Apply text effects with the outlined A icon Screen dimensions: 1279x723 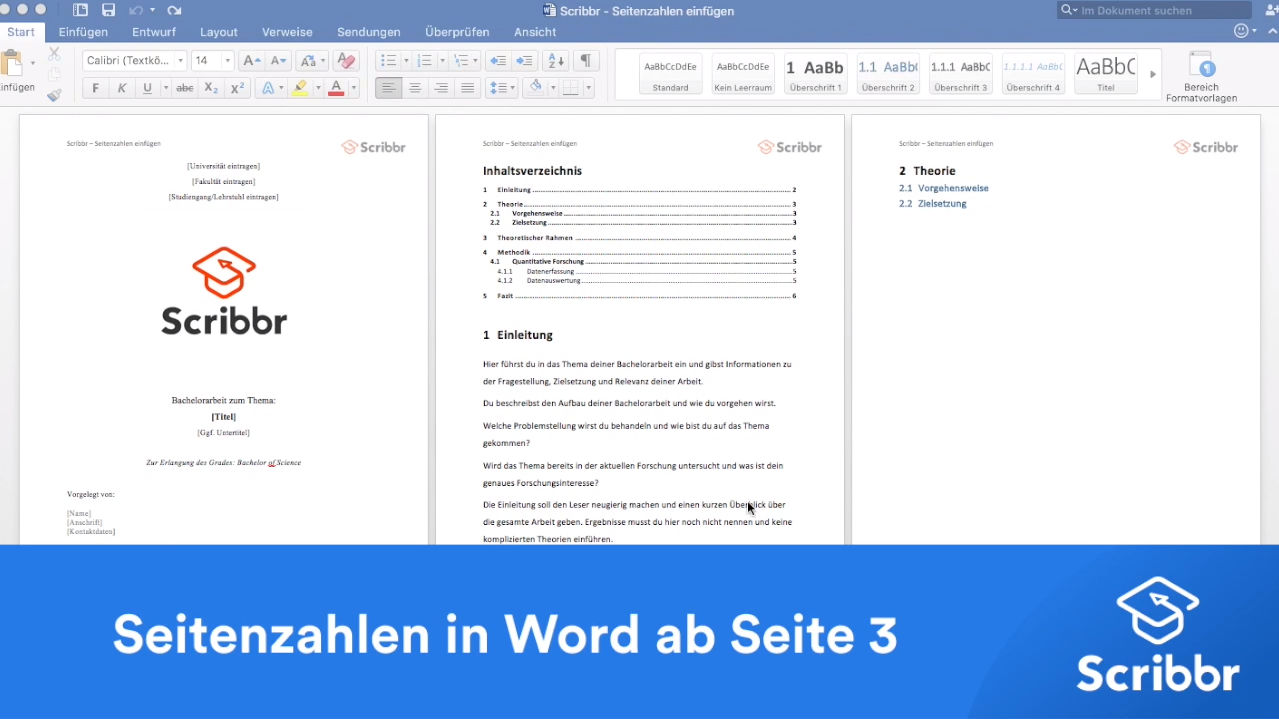coord(267,88)
